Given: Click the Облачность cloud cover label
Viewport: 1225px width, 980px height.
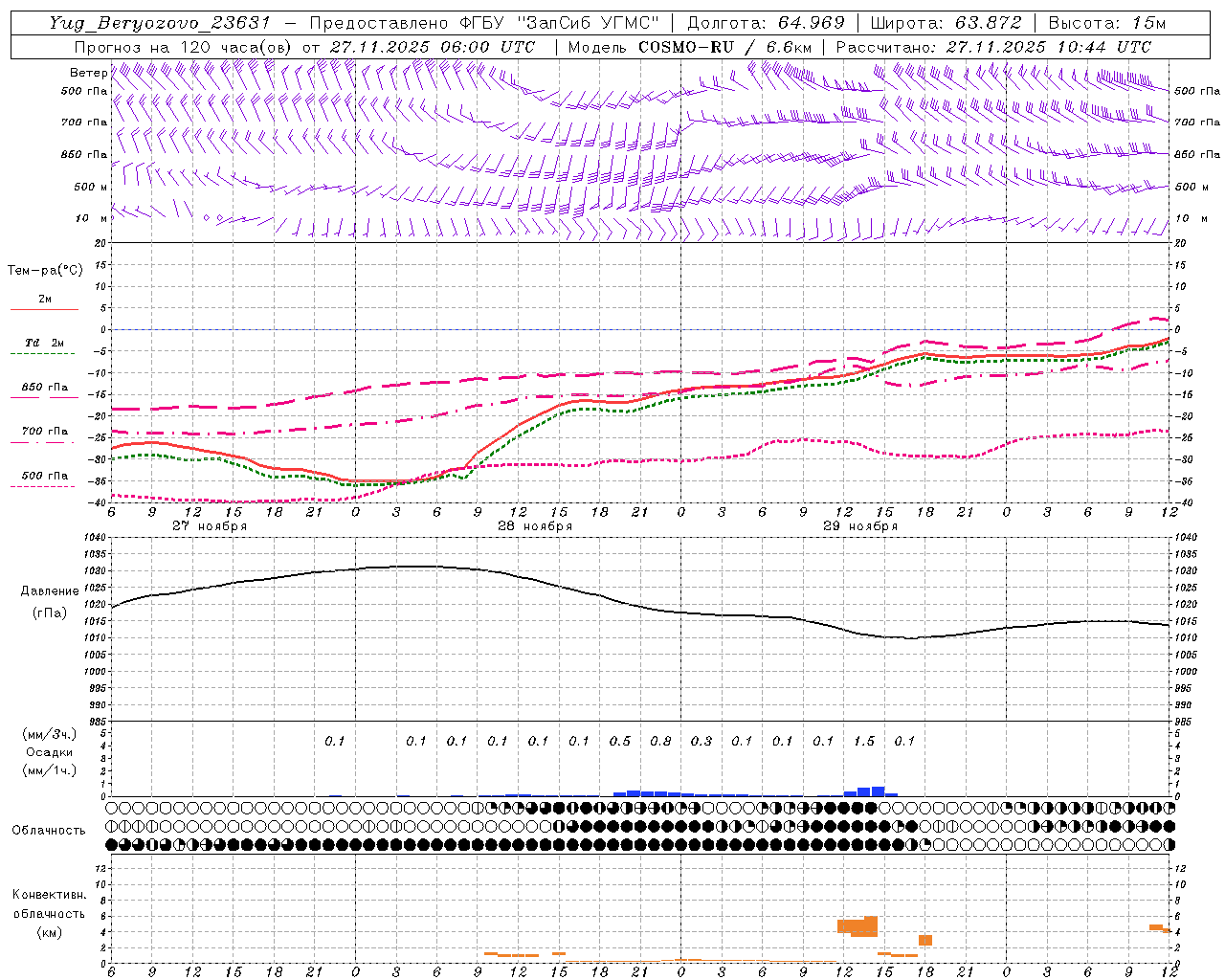Looking at the screenshot, I should (x=49, y=831).
